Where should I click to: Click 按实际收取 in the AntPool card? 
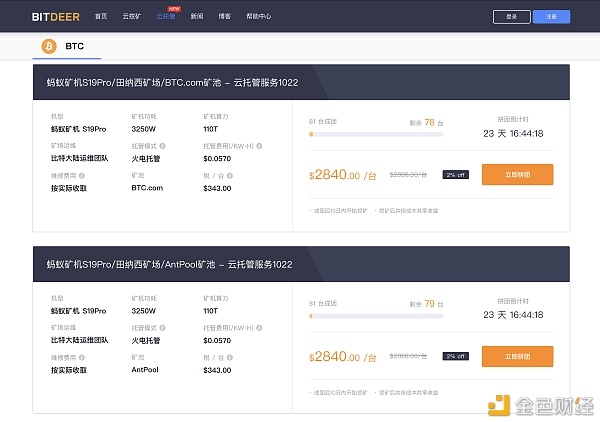tap(69, 370)
